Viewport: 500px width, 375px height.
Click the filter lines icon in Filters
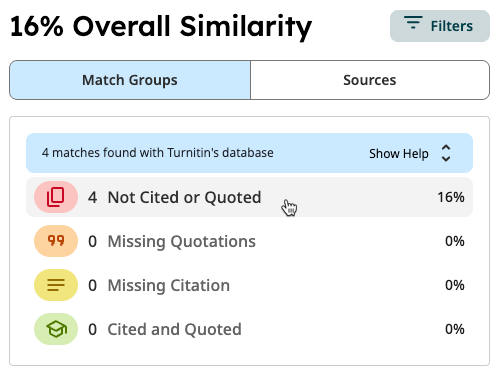click(x=413, y=22)
